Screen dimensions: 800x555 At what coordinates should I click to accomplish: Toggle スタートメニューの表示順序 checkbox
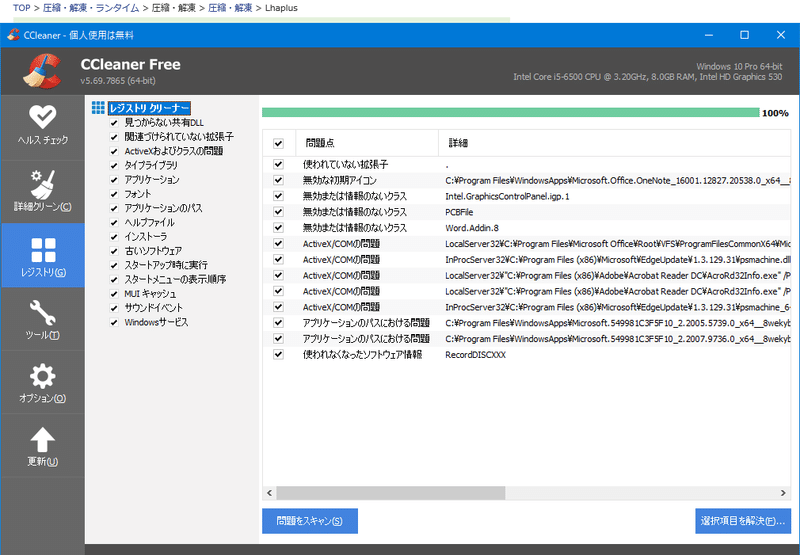[114, 280]
